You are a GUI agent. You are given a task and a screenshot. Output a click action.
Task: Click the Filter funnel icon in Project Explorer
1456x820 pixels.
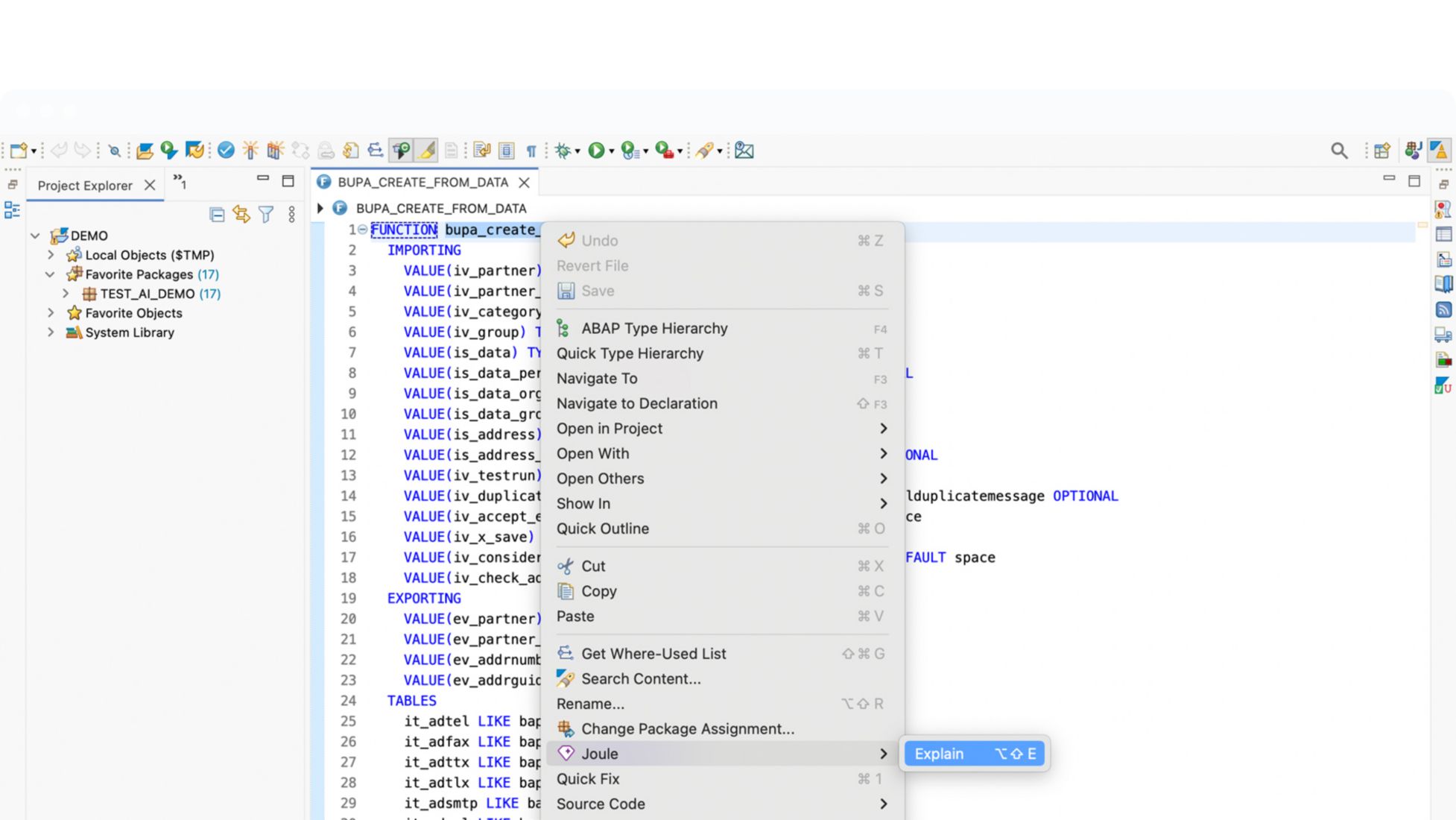266,215
